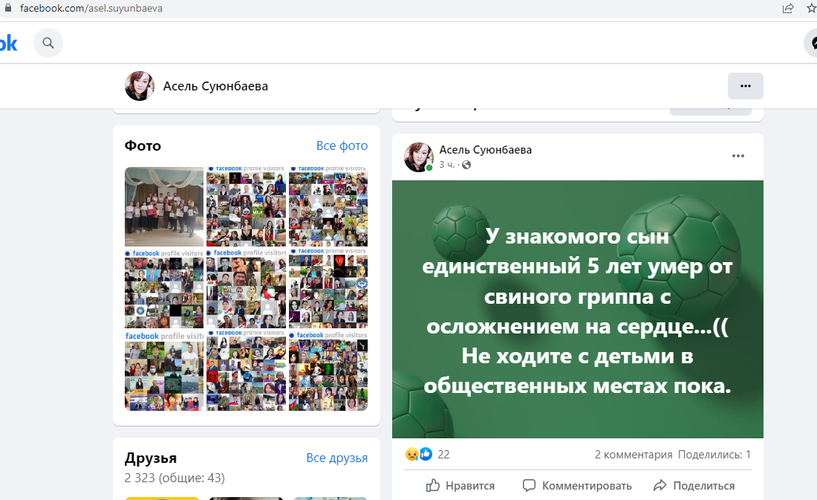Click the profile avatar in sticky header
This screenshot has width=817, height=500.
(x=139, y=86)
